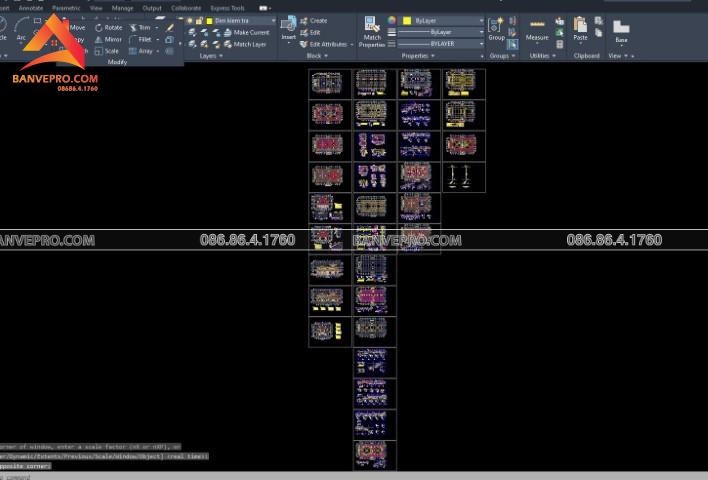Open the Collaborate ribbon tab

(186, 8)
